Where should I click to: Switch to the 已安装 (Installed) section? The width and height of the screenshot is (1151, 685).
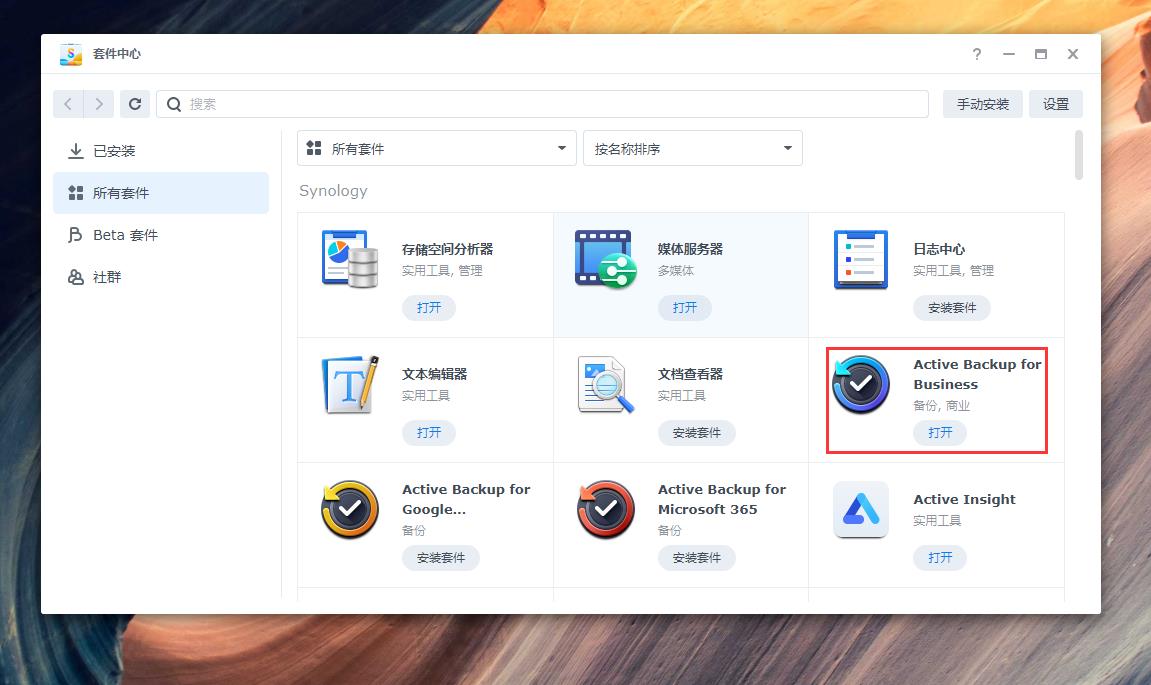click(118, 150)
